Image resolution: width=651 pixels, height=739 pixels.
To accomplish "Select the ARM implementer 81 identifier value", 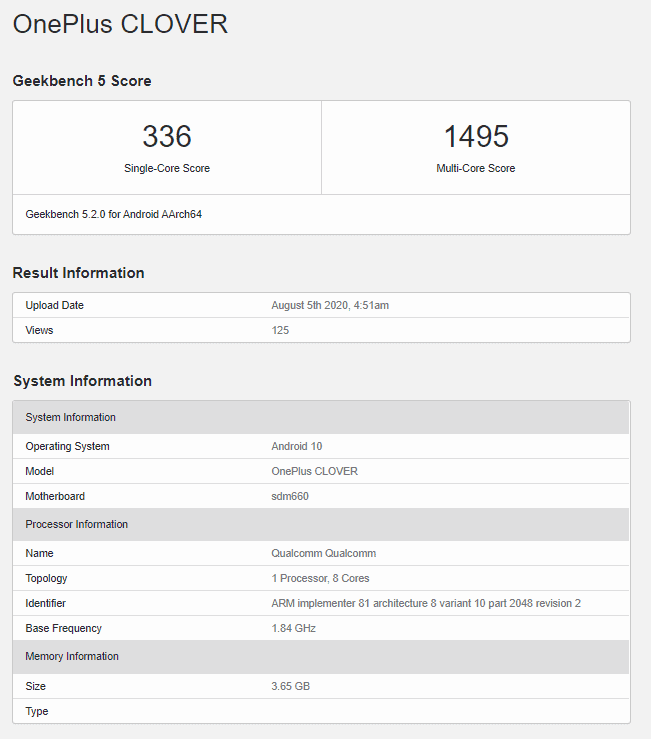I will [426, 603].
